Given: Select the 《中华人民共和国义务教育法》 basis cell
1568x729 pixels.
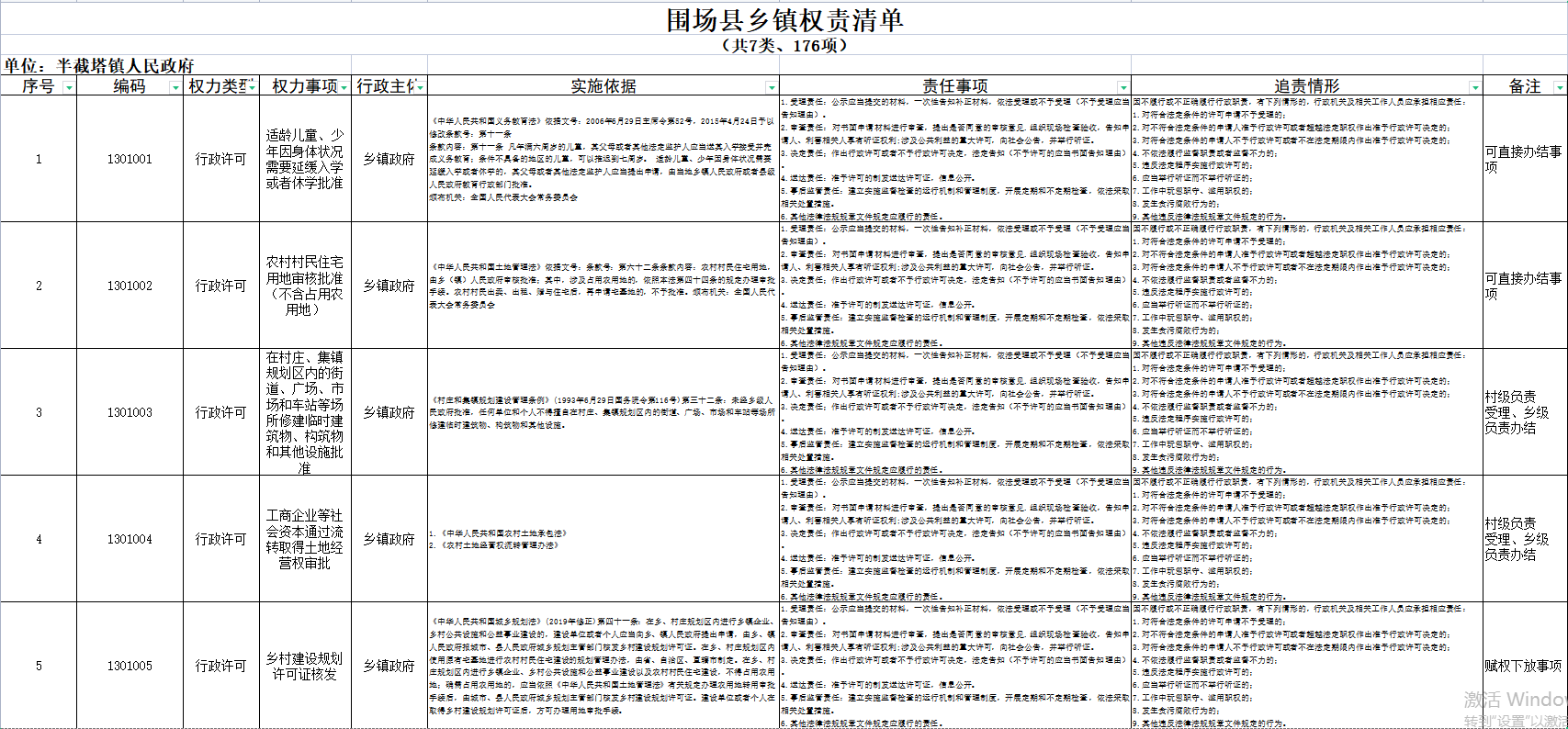Looking at the screenshot, I should (604, 159).
